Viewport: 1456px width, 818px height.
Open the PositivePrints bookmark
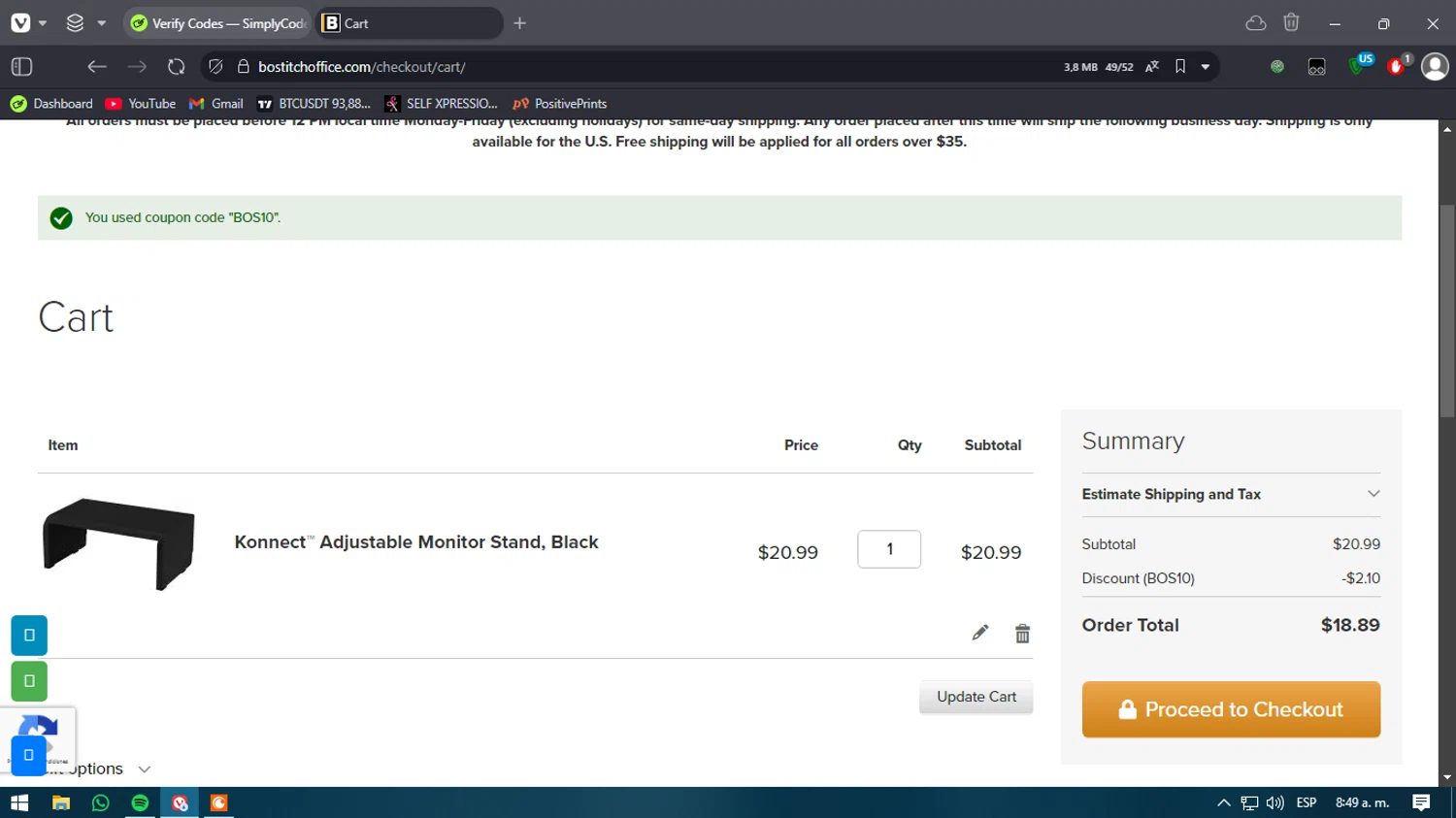click(x=560, y=104)
